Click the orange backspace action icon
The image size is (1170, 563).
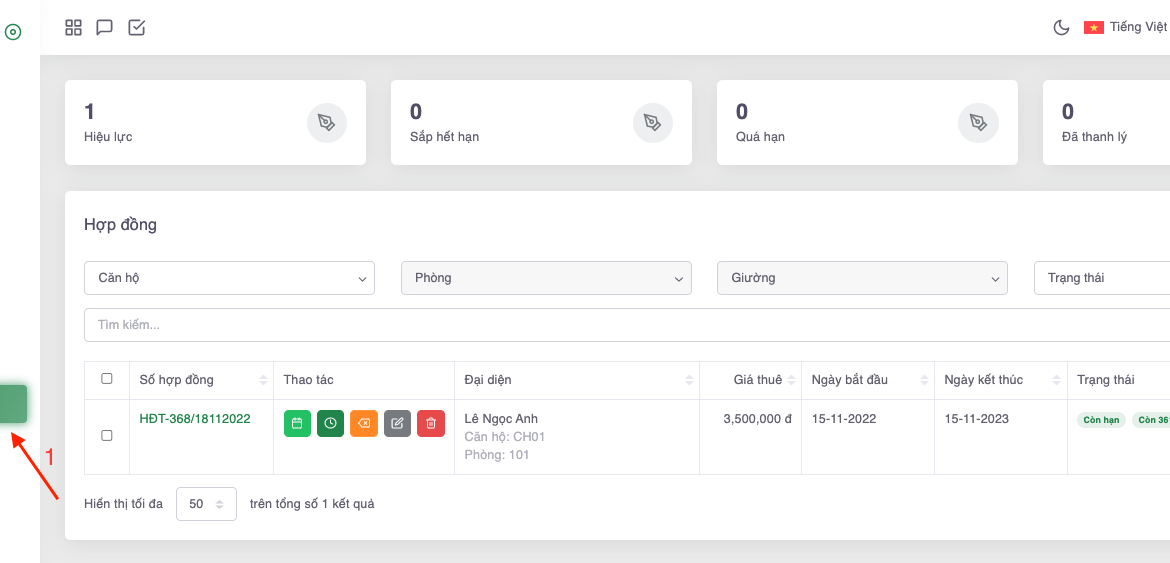point(364,424)
